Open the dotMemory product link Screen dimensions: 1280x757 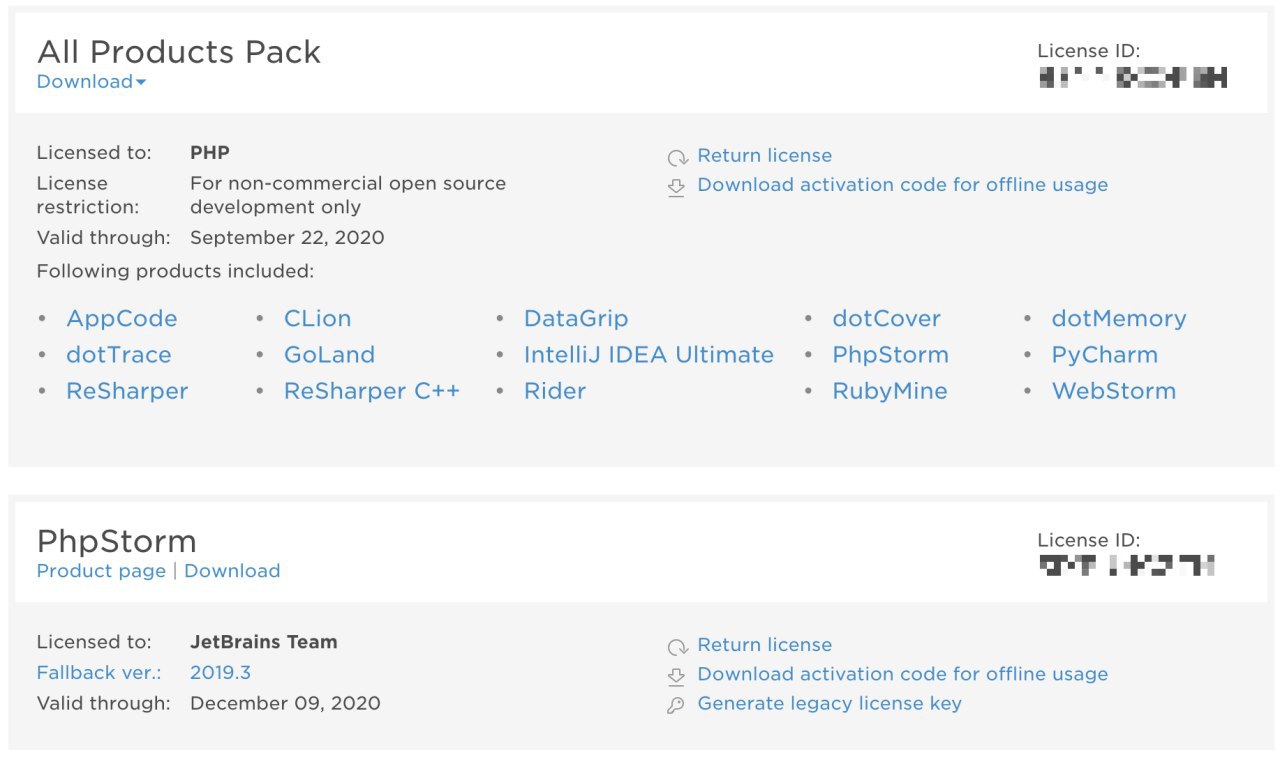[x=1119, y=319]
